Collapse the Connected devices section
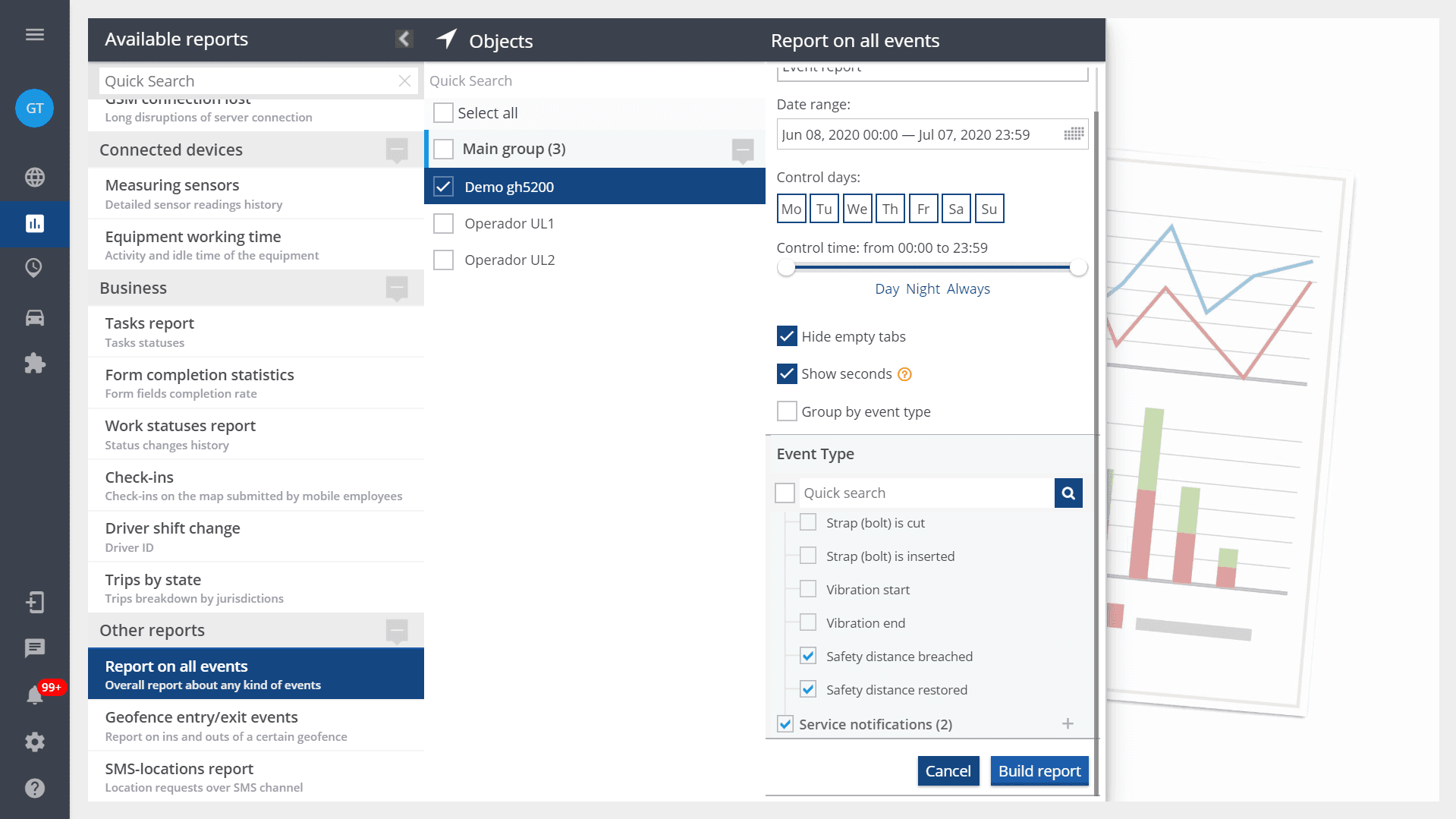 397,150
